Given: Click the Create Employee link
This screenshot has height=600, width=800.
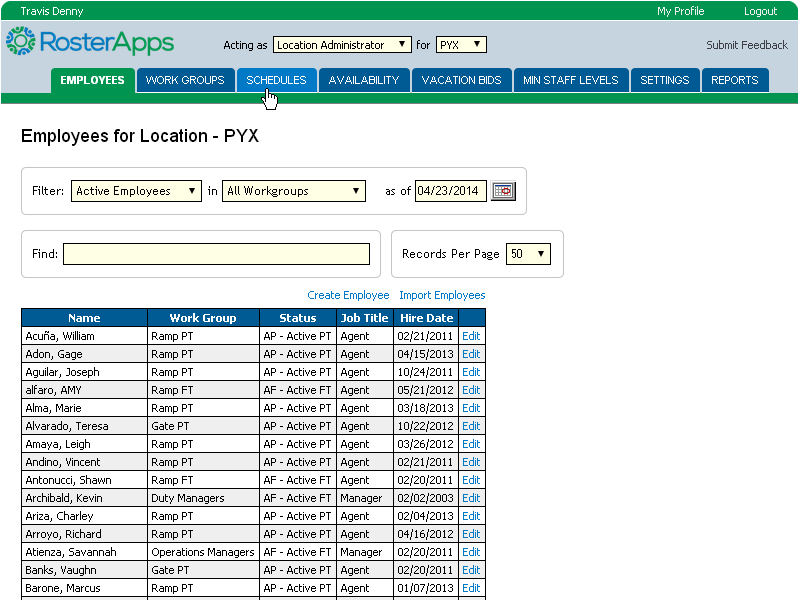Looking at the screenshot, I should coord(348,295).
